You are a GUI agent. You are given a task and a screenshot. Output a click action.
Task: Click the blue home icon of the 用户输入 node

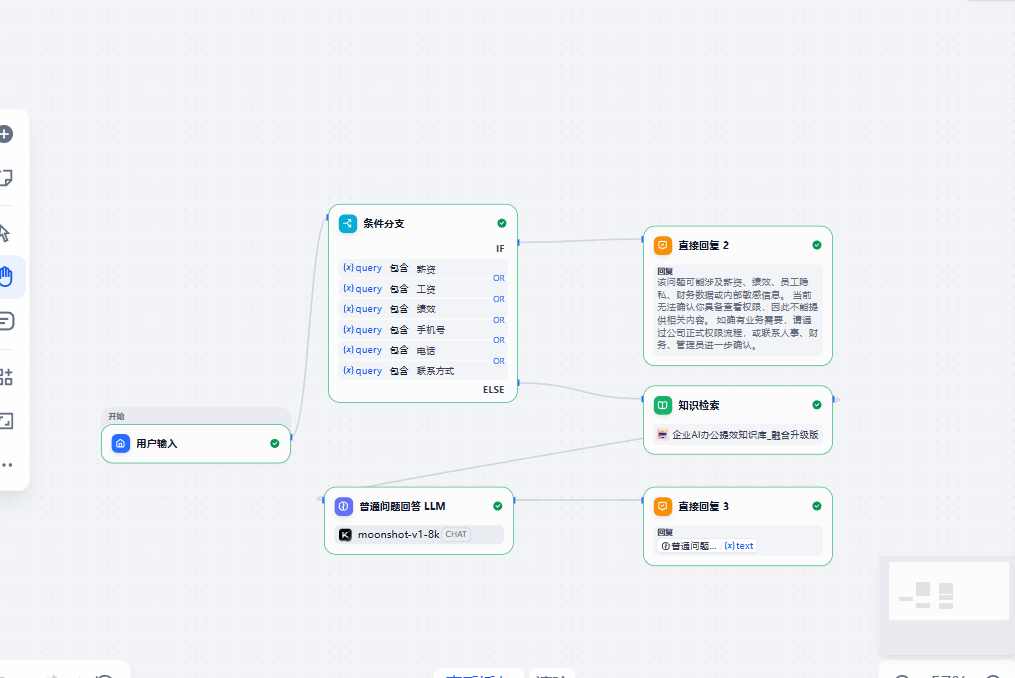(x=120, y=444)
